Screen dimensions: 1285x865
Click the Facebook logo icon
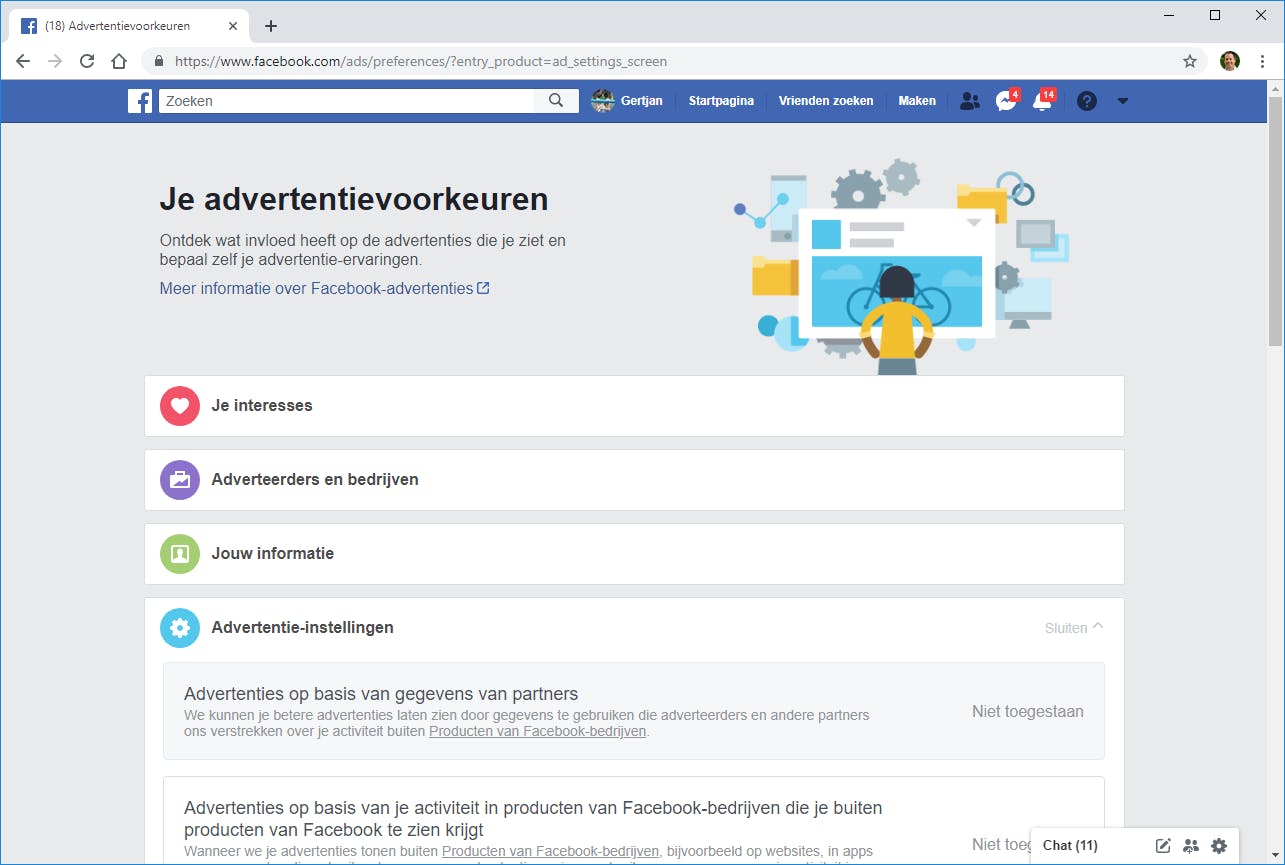click(x=140, y=101)
